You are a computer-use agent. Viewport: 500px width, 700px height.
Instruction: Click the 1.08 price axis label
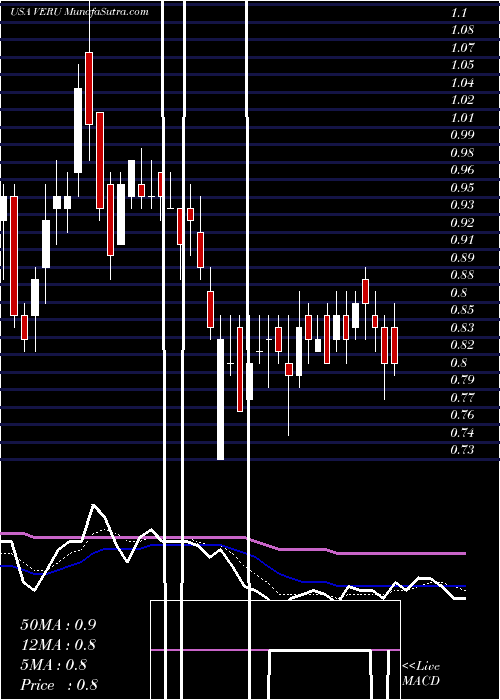point(462,30)
